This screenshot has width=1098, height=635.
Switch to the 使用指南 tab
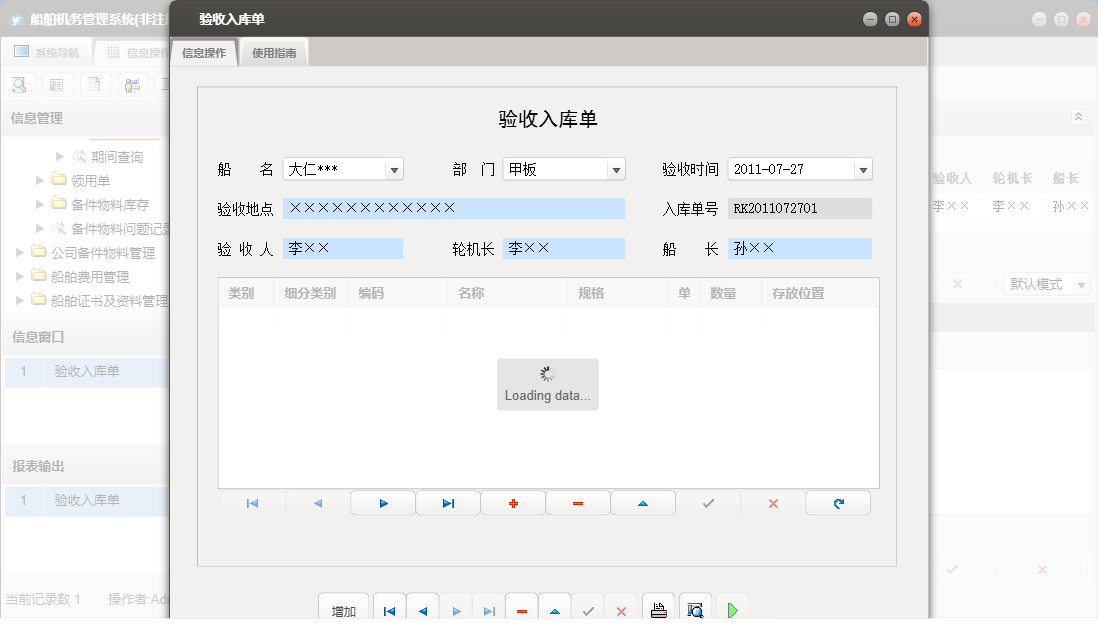pos(274,52)
